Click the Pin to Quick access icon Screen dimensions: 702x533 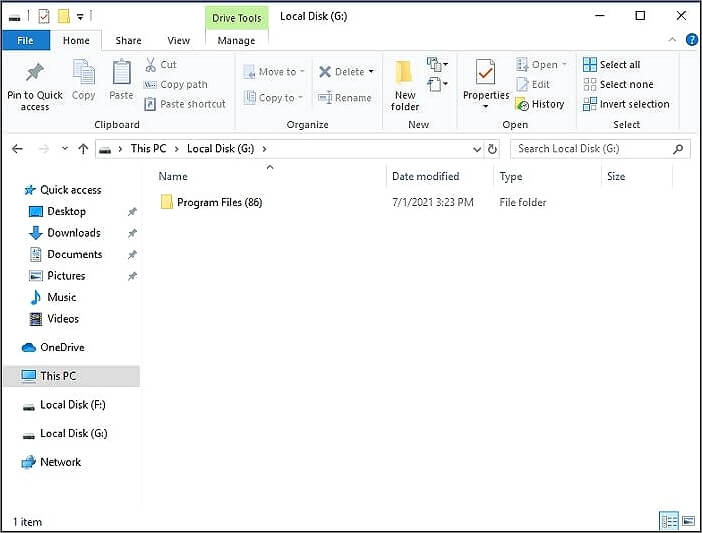(x=34, y=74)
